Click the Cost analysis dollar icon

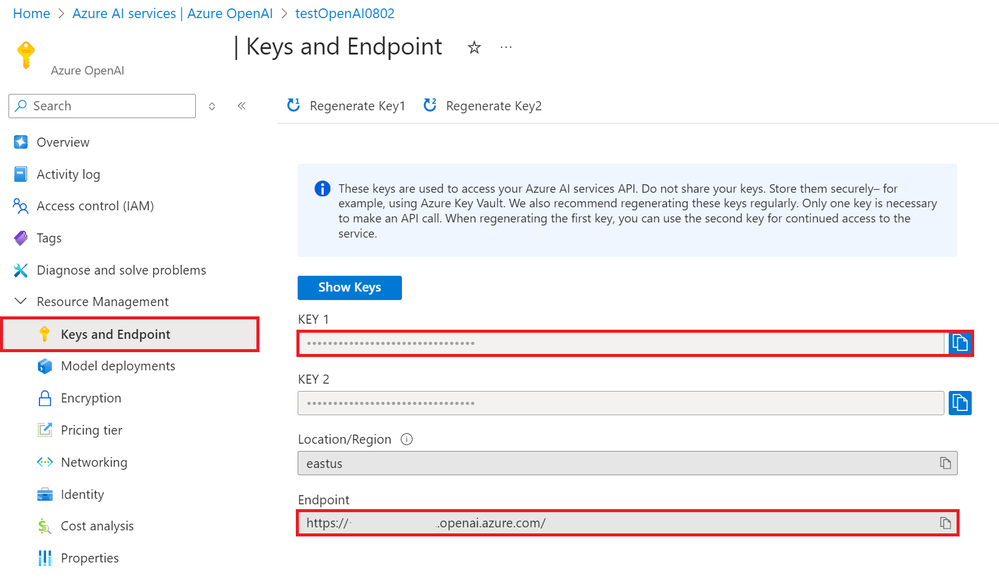[x=44, y=526]
